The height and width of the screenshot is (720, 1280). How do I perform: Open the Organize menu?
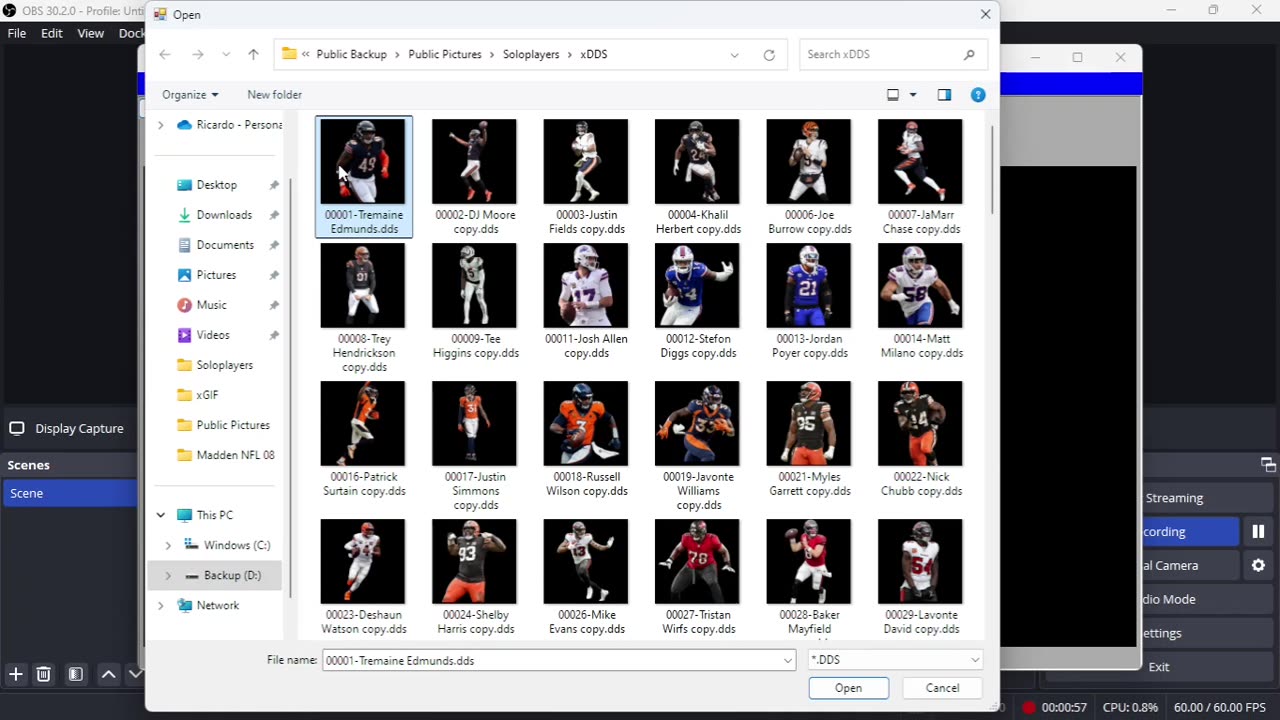click(190, 95)
